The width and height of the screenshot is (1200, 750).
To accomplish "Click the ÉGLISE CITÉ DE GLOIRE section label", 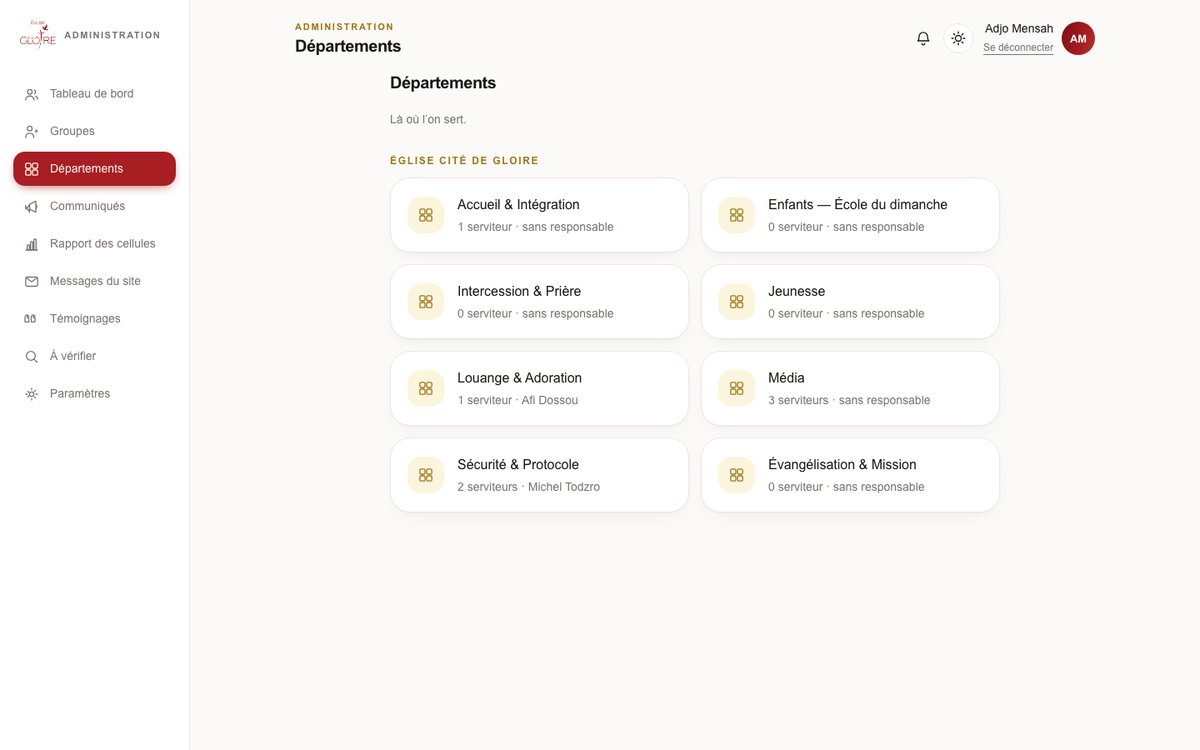I will click(464, 161).
